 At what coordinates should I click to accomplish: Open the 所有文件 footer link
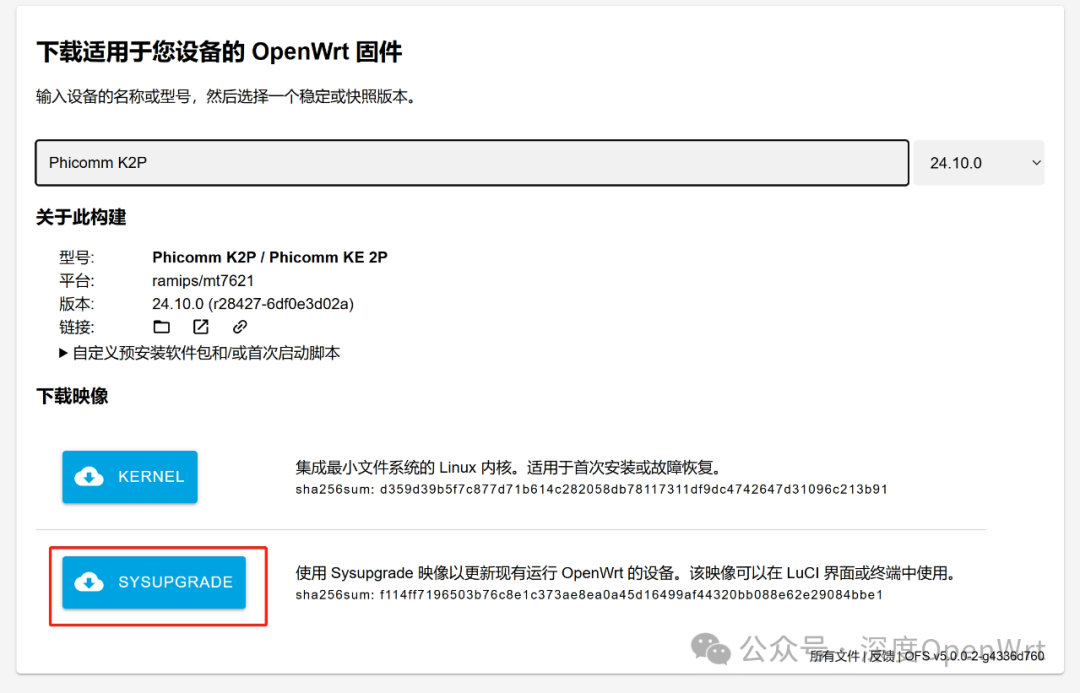(834, 657)
